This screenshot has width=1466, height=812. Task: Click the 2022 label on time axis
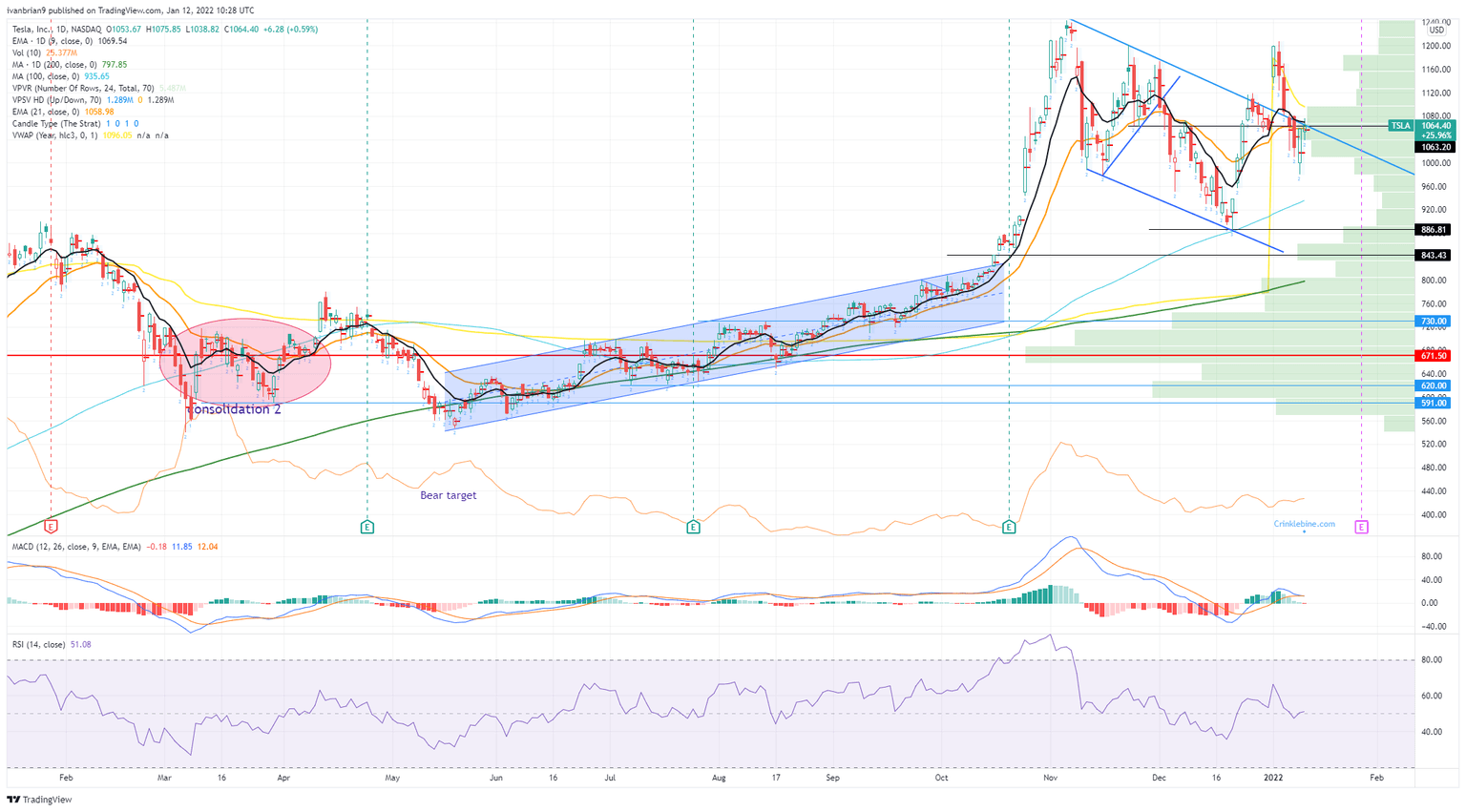[1273, 778]
